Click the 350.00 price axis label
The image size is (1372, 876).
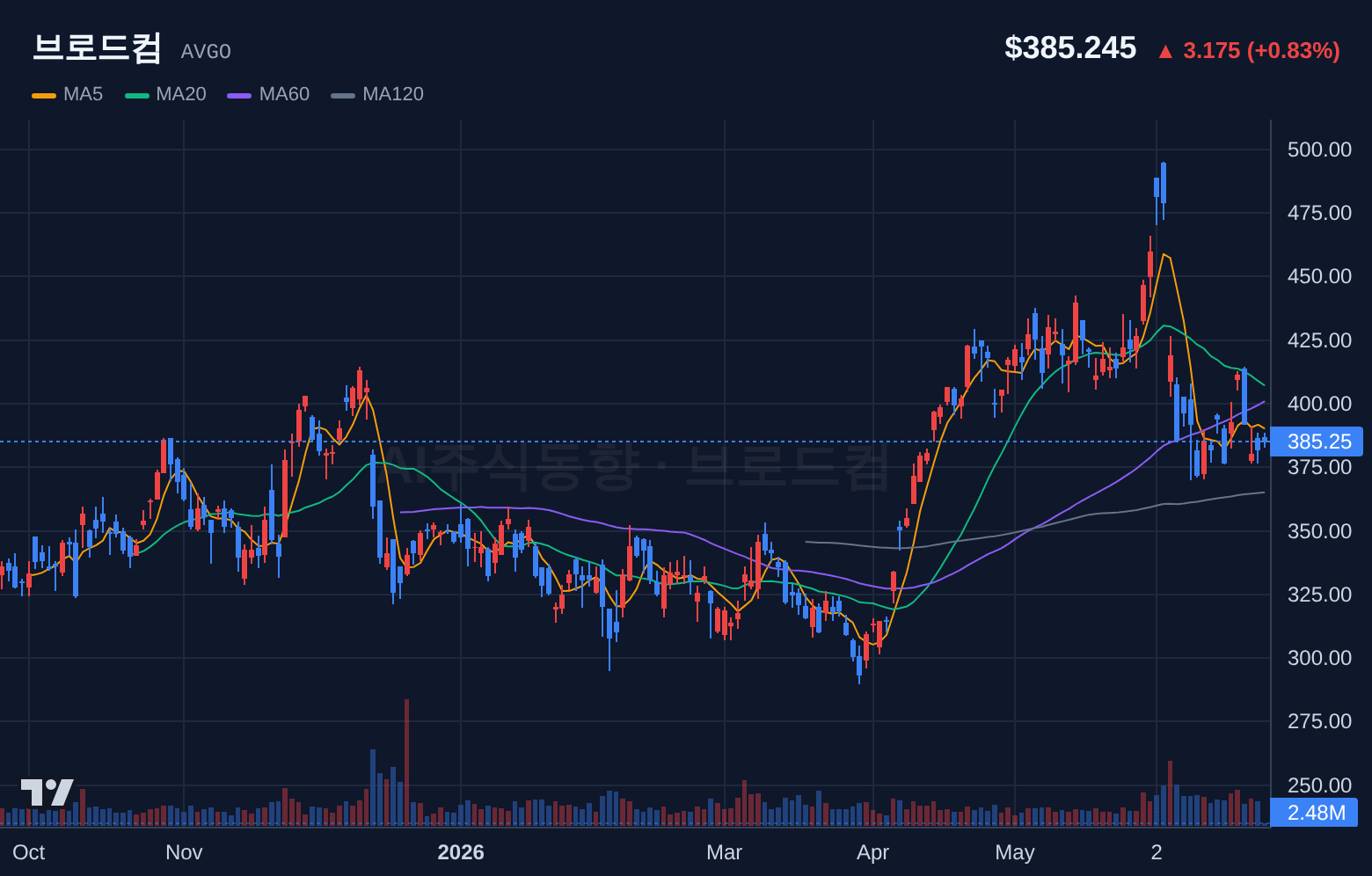click(x=1319, y=531)
